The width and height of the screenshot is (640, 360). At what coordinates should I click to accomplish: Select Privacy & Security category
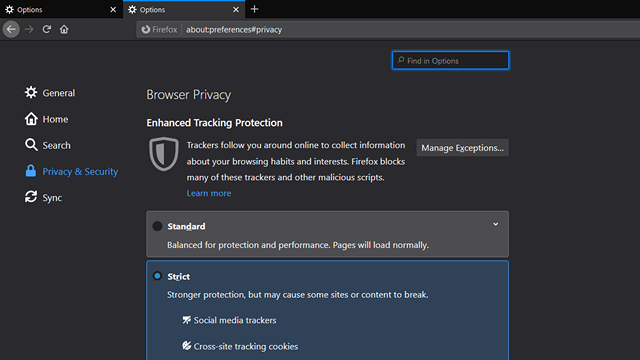point(71,171)
